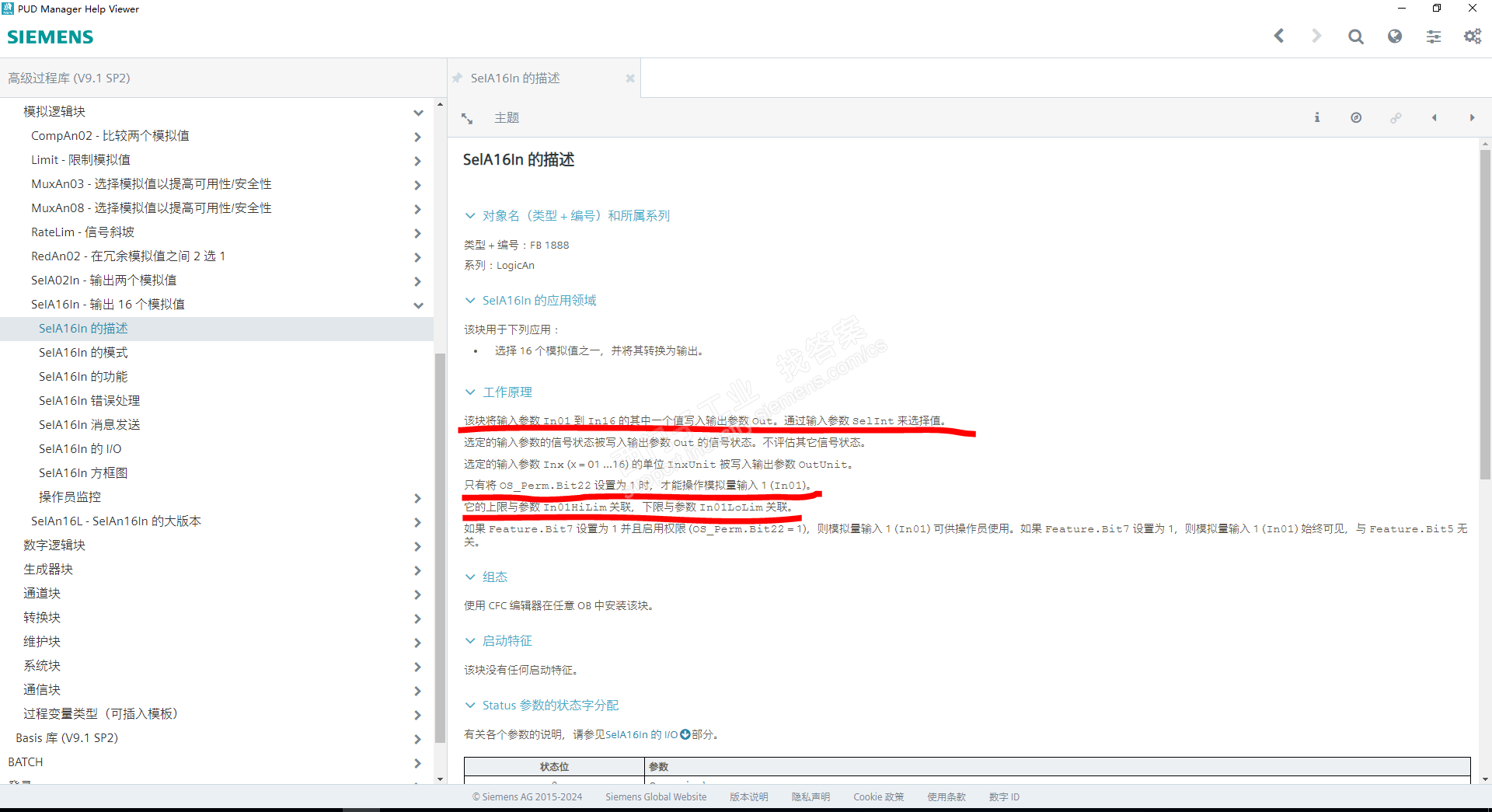Open SelA16In 错误处理 topic
The image size is (1492, 812).
(x=89, y=401)
